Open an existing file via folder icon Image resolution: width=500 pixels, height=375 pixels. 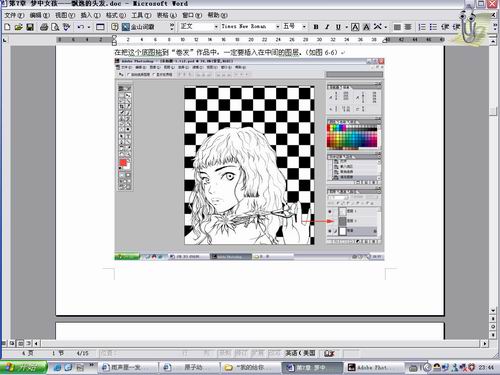(x=19, y=27)
